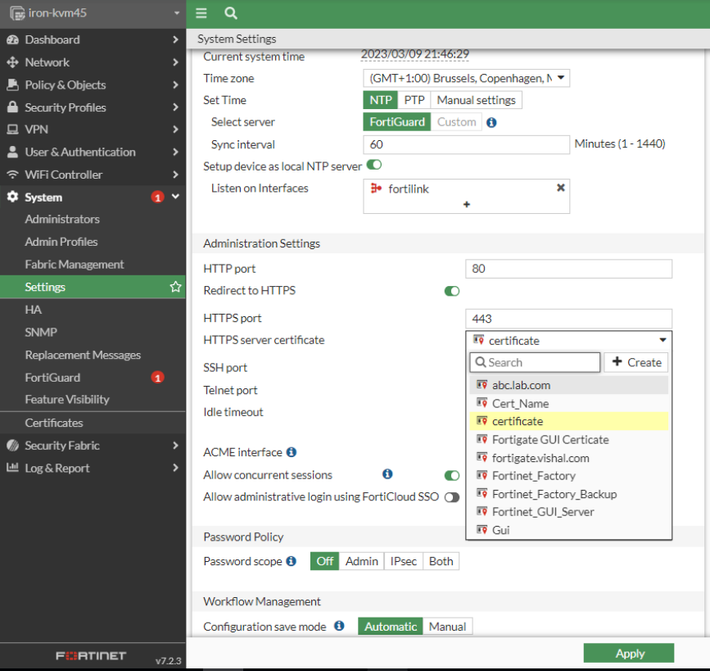The width and height of the screenshot is (710, 671).
Task: Select Fortinet_Factory certificate from list
Action: (533, 476)
